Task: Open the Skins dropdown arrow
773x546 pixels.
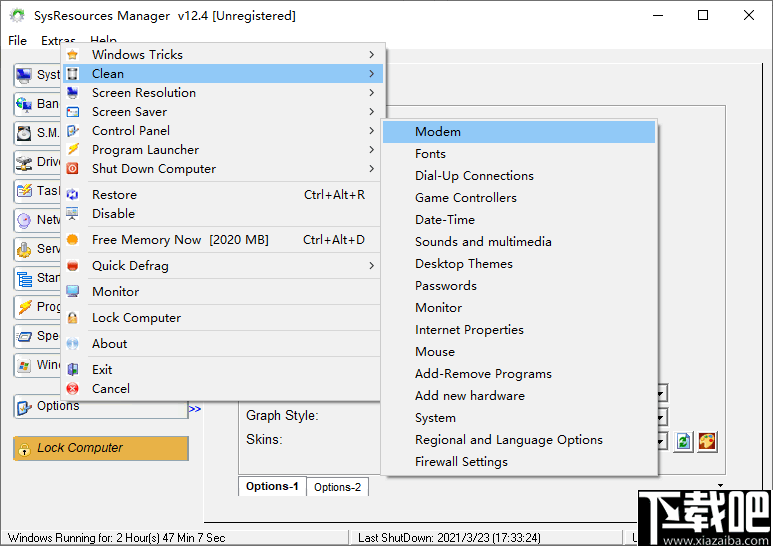Action: pyautogui.click(x=662, y=441)
